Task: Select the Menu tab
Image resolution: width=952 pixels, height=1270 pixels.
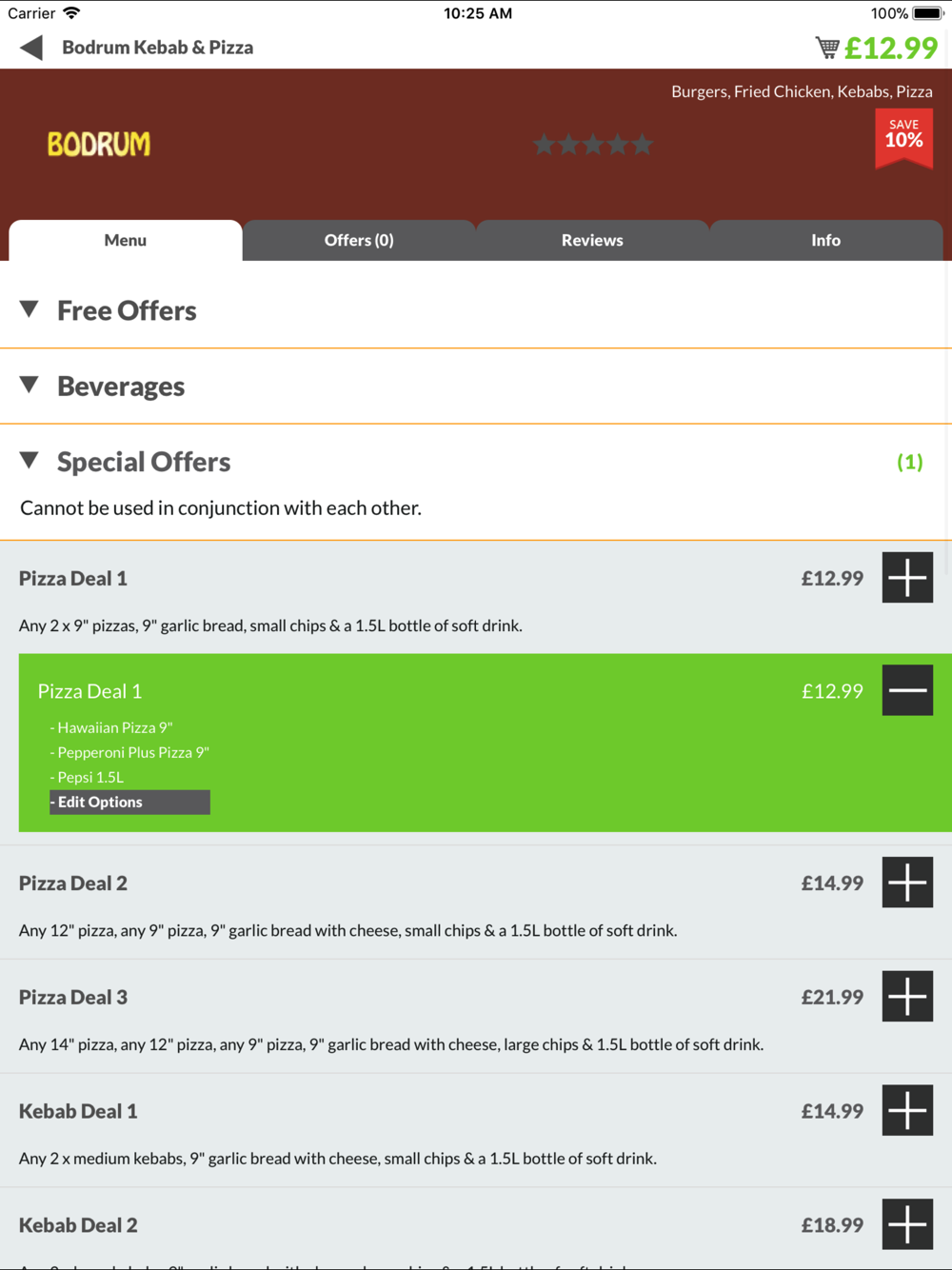Action: coord(126,240)
